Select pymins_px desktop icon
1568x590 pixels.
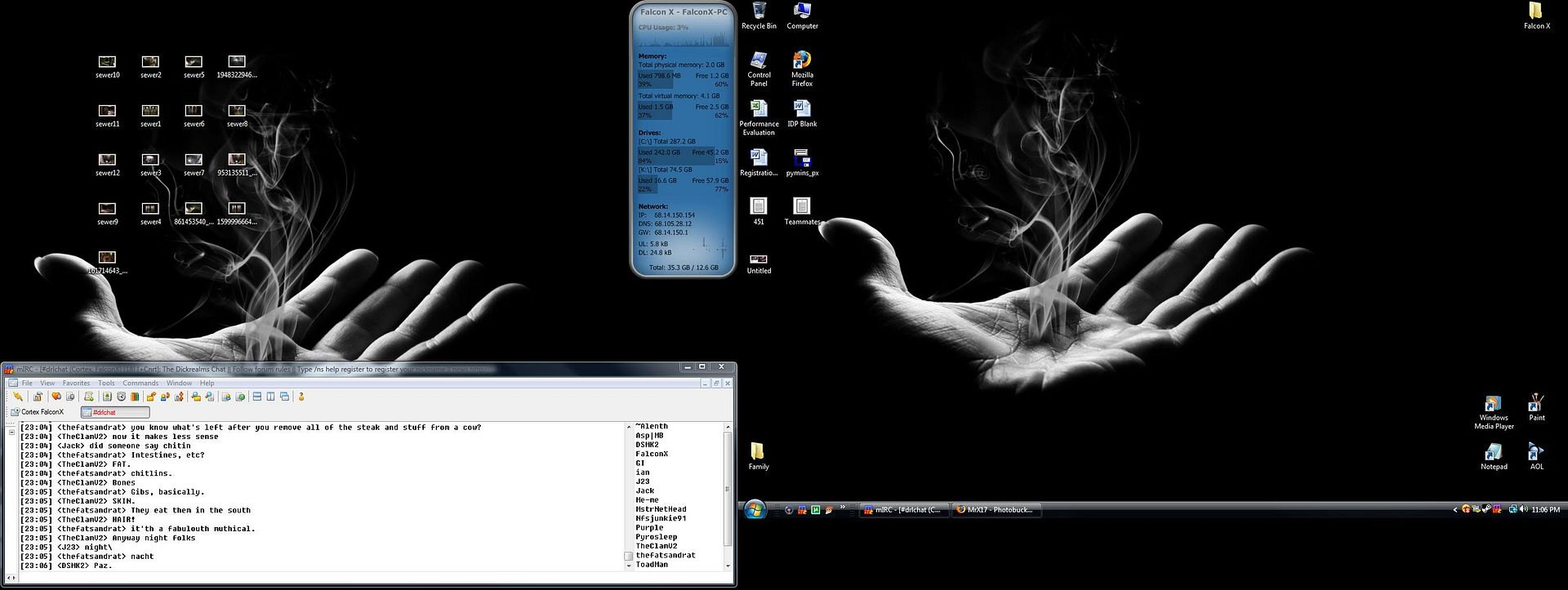click(x=802, y=163)
